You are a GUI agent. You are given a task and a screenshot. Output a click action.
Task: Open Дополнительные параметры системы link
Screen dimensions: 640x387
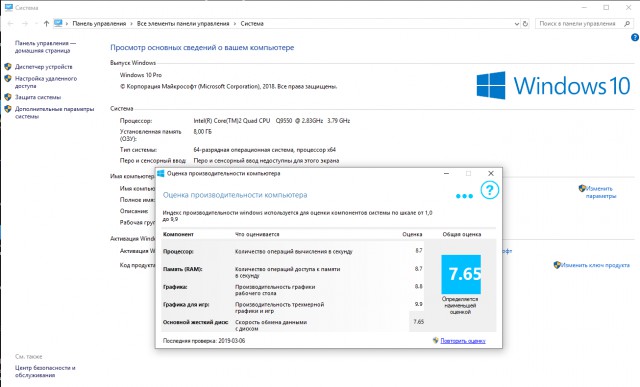click(54, 113)
